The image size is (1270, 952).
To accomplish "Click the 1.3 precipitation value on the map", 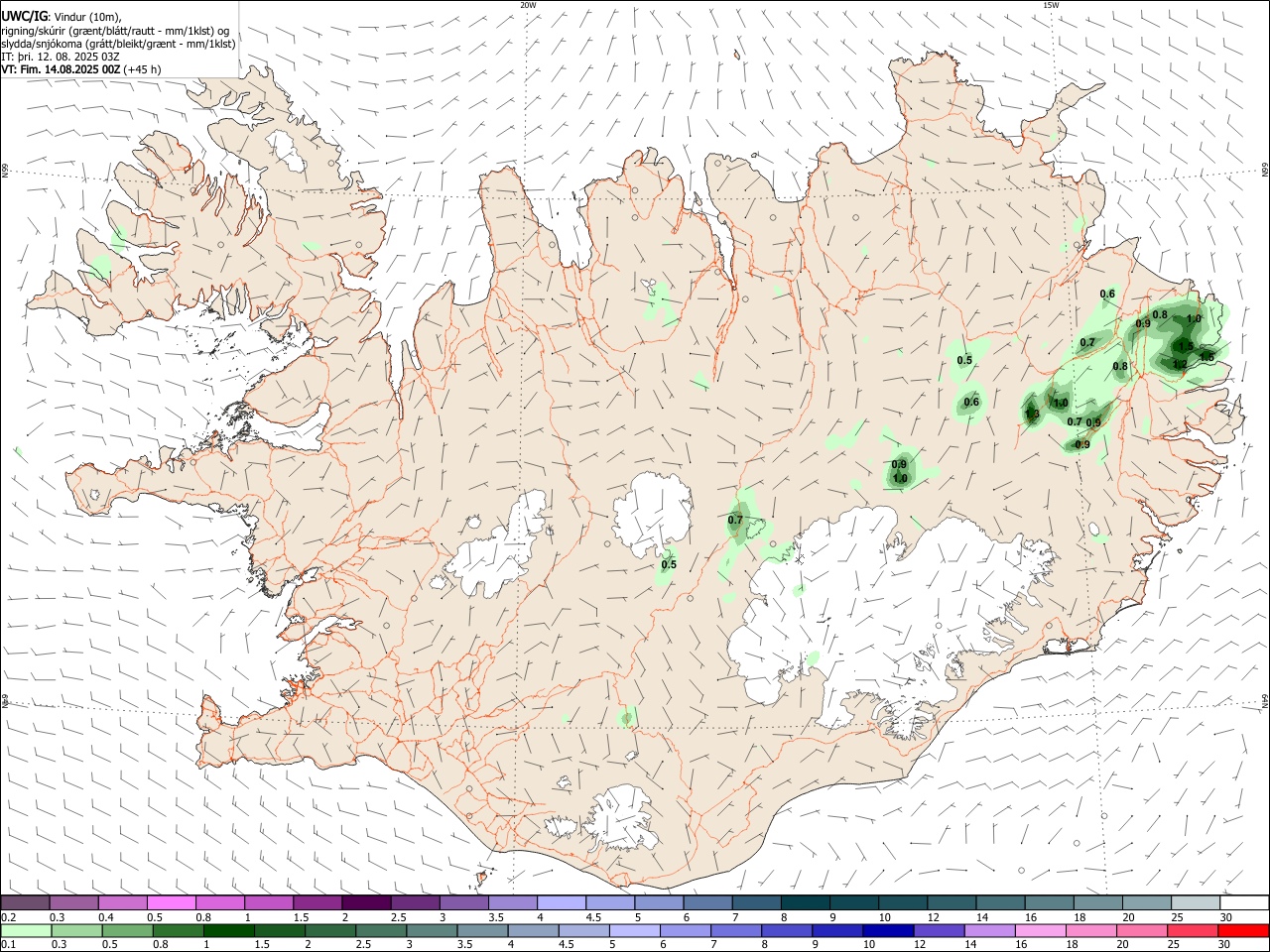I will coord(1032,414).
